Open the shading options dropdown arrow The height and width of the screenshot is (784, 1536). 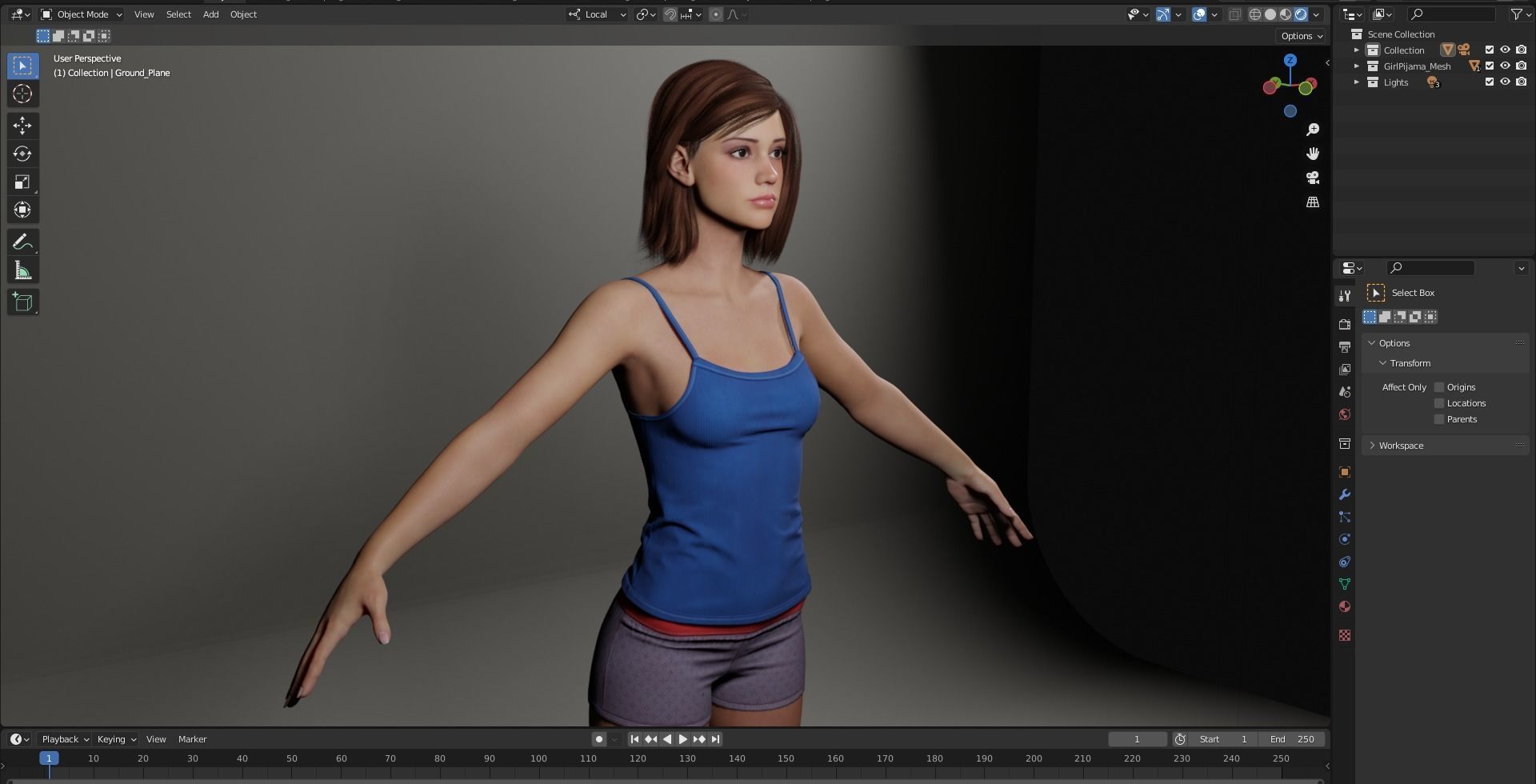pyautogui.click(x=1316, y=14)
